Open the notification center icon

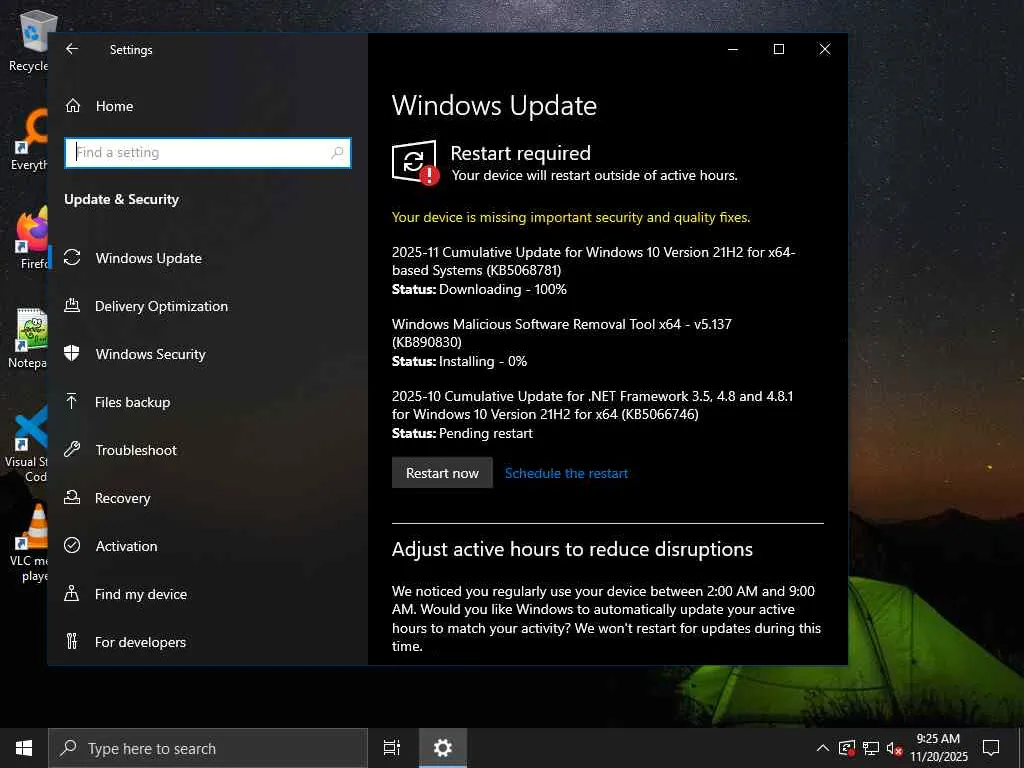click(x=991, y=748)
